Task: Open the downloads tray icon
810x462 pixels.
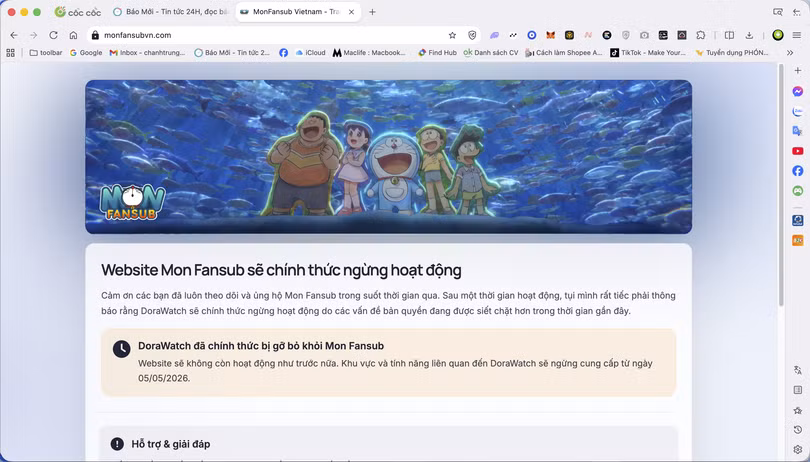Action: (x=749, y=35)
